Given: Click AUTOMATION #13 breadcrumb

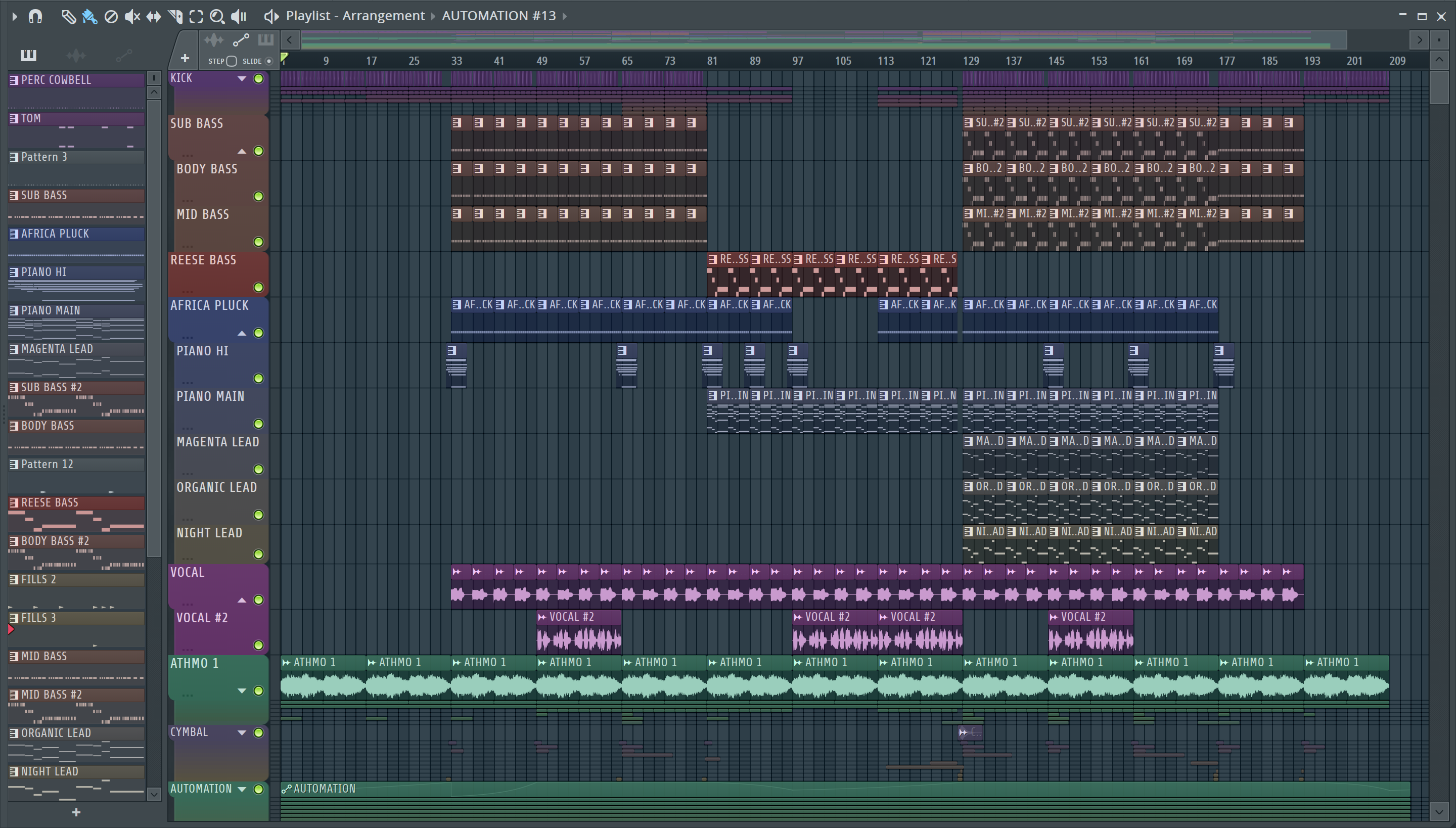Looking at the screenshot, I should point(499,16).
